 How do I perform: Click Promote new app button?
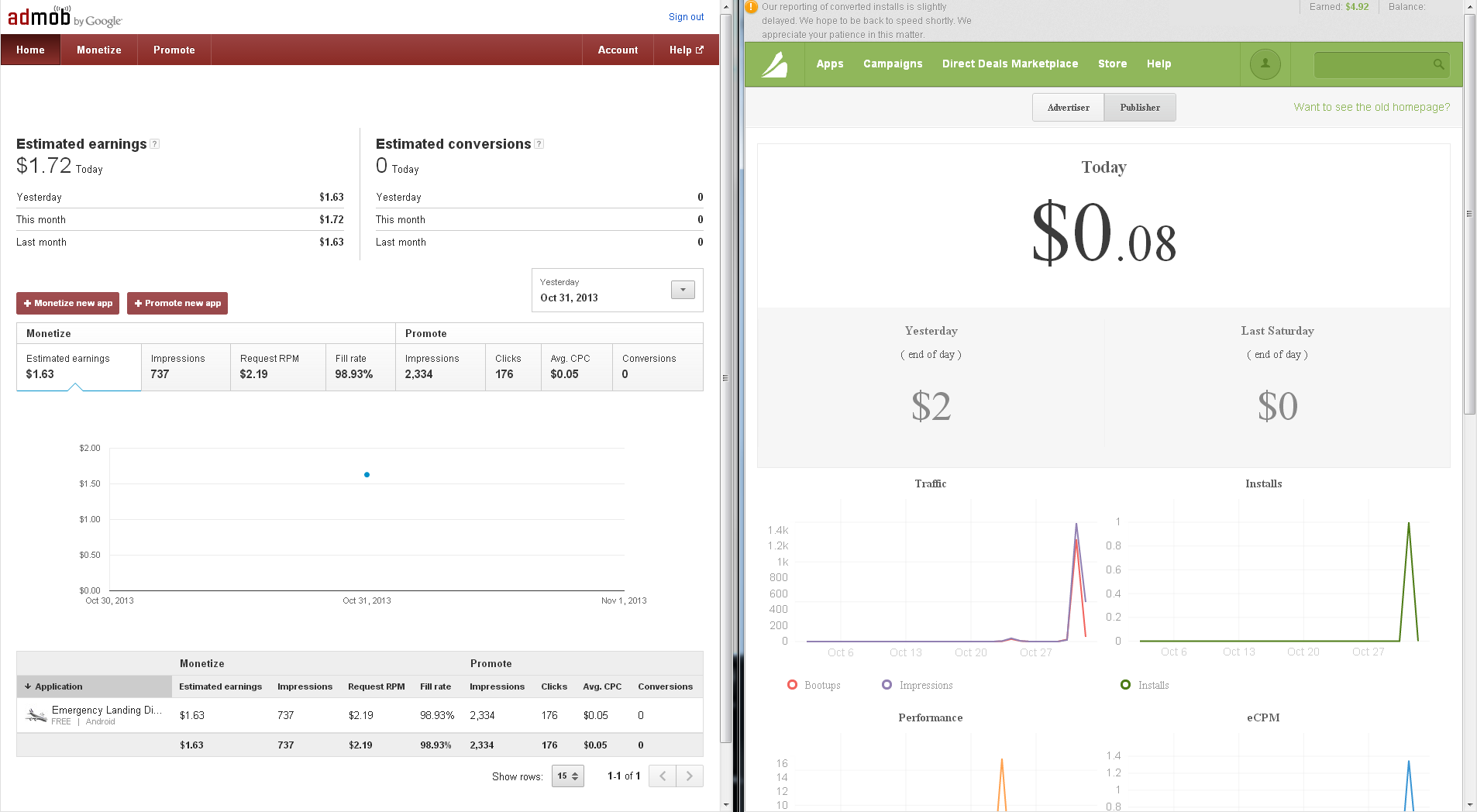[x=177, y=303]
